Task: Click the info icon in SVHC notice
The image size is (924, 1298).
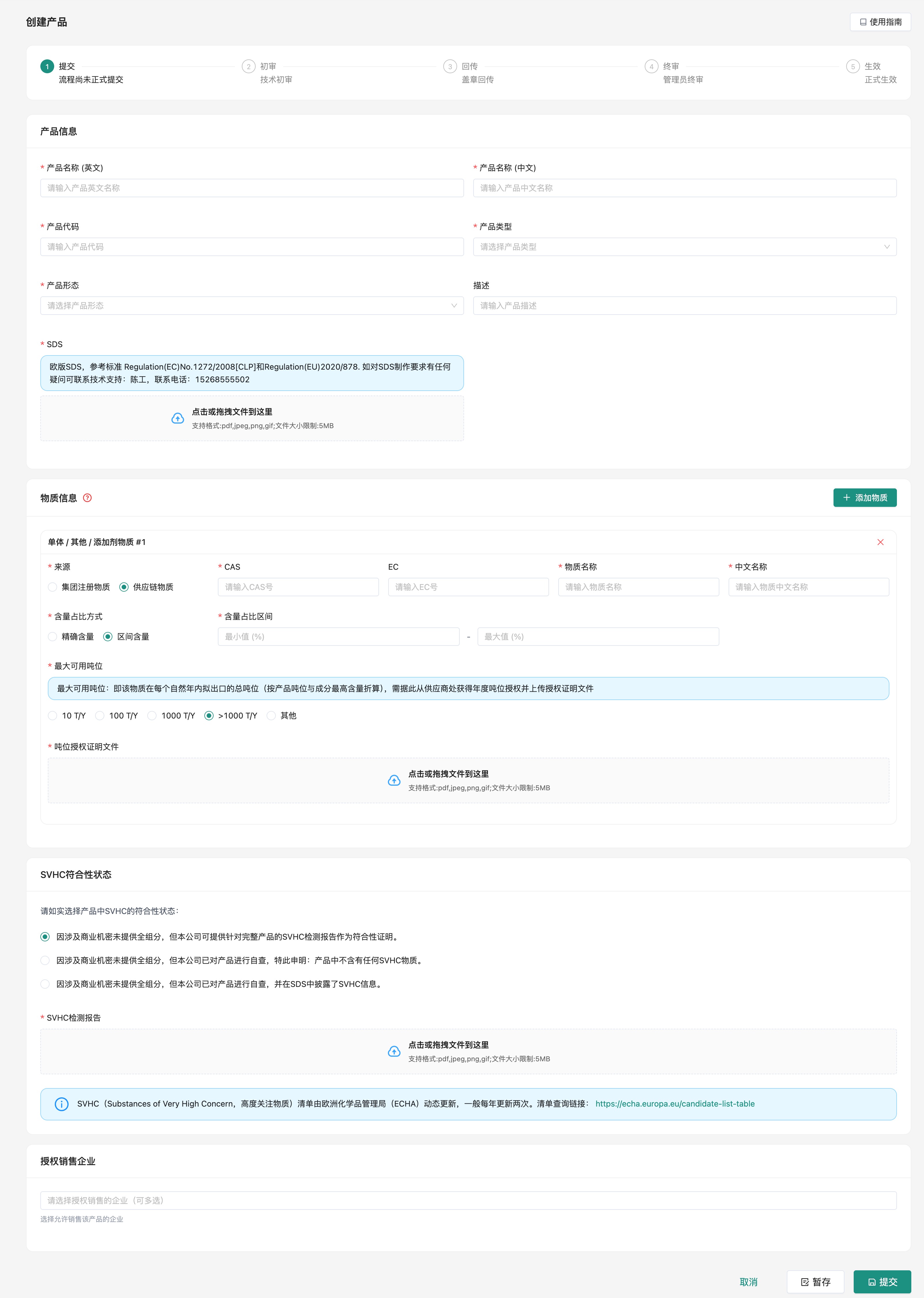Action: (x=61, y=1104)
